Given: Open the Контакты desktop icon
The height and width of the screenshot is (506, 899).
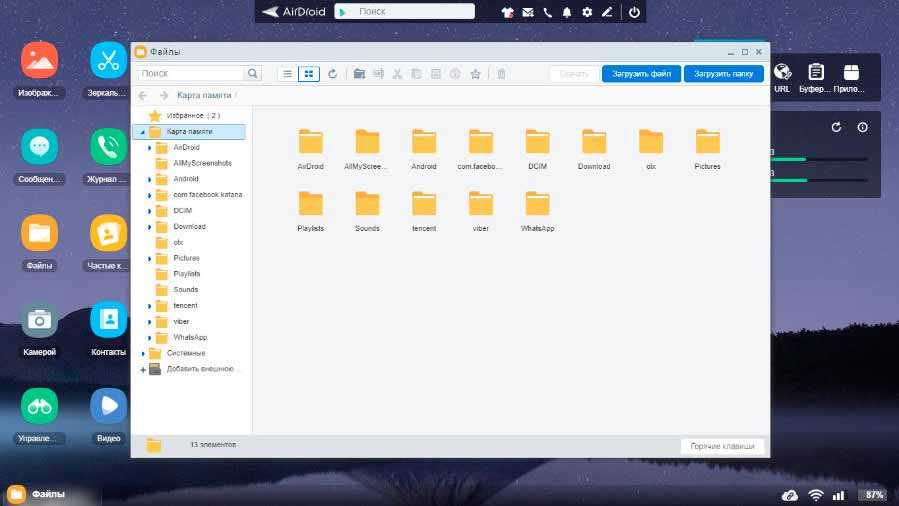Looking at the screenshot, I should (x=108, y=320).
